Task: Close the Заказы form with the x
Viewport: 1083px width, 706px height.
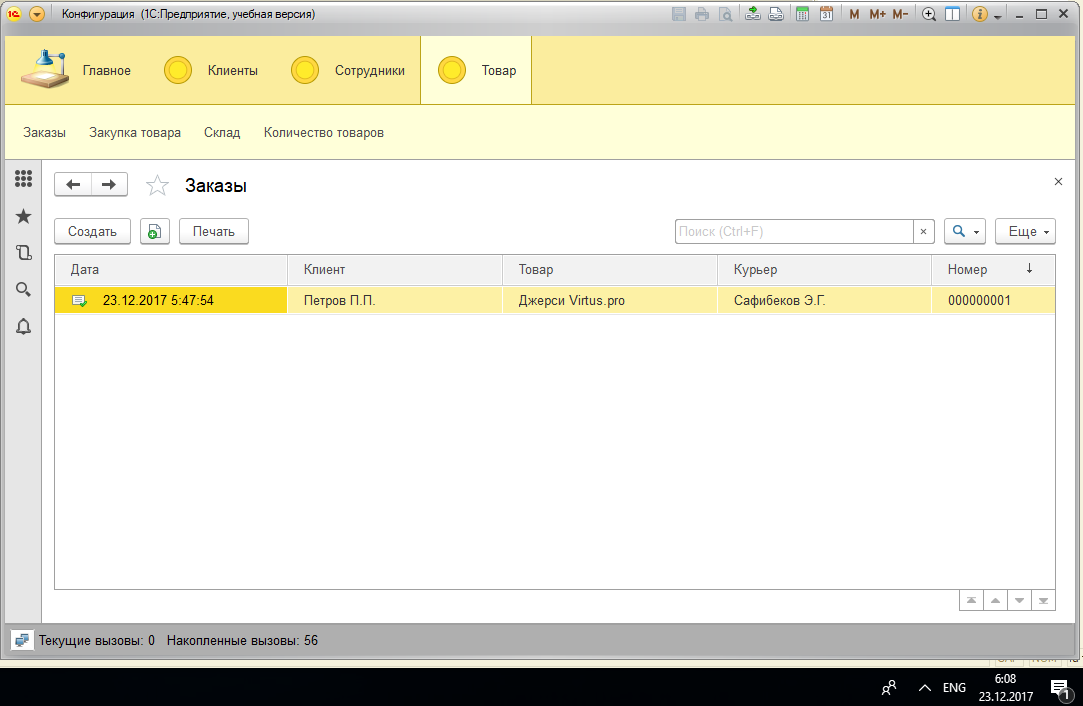Action: [x=1058, y=182]
